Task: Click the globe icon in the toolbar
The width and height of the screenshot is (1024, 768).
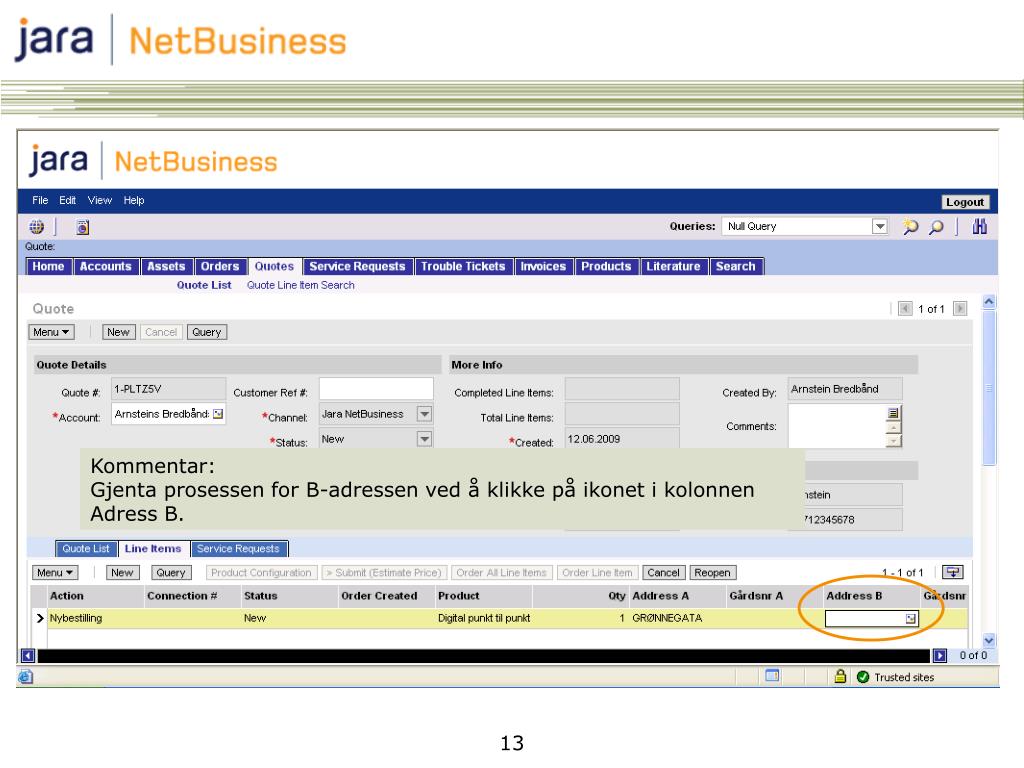Action: click(37, 227)
